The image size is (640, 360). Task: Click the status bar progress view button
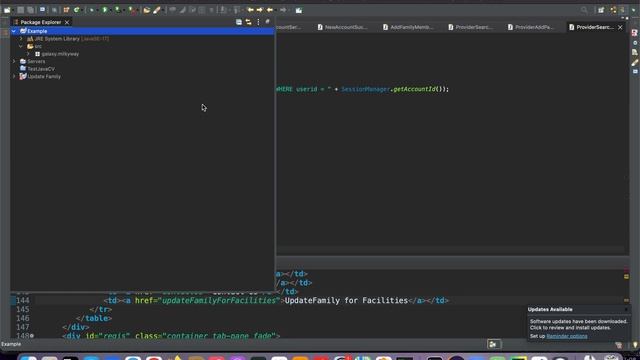tap(493, 344)
